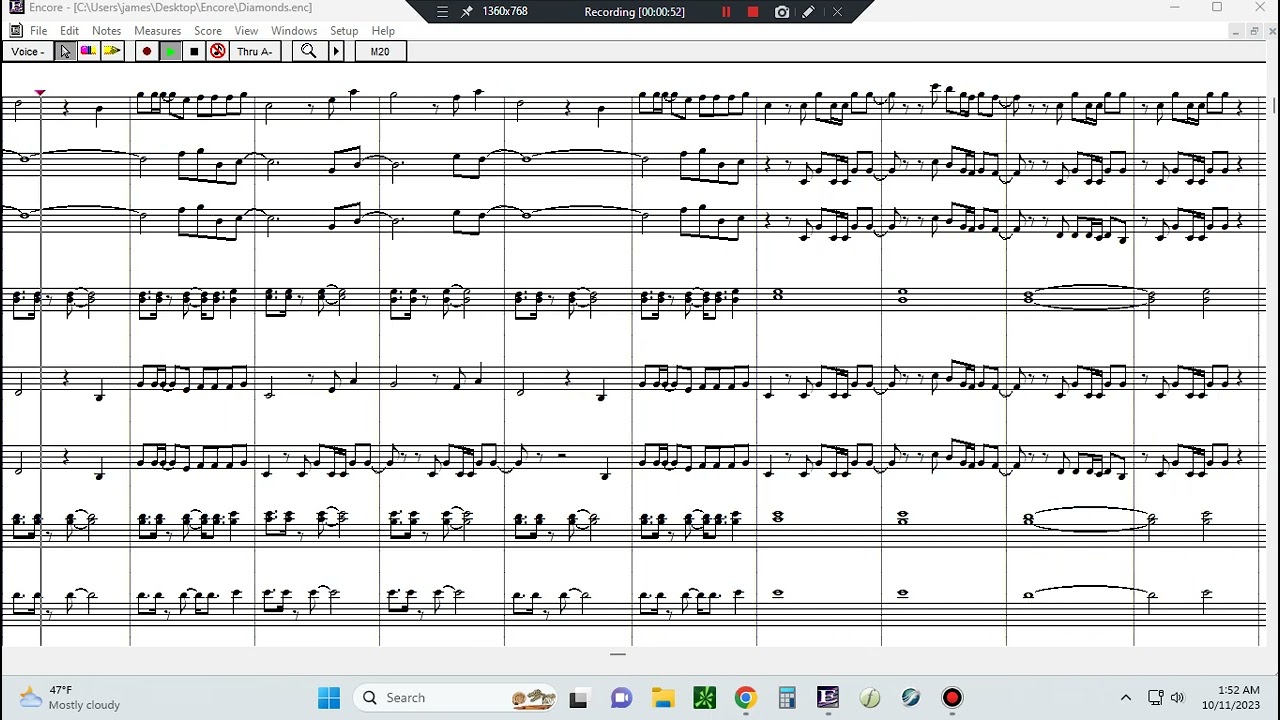The image size is (1280, 720).
Task: Toggle the Thru A- MIDI setting
Action: [255, 51]
